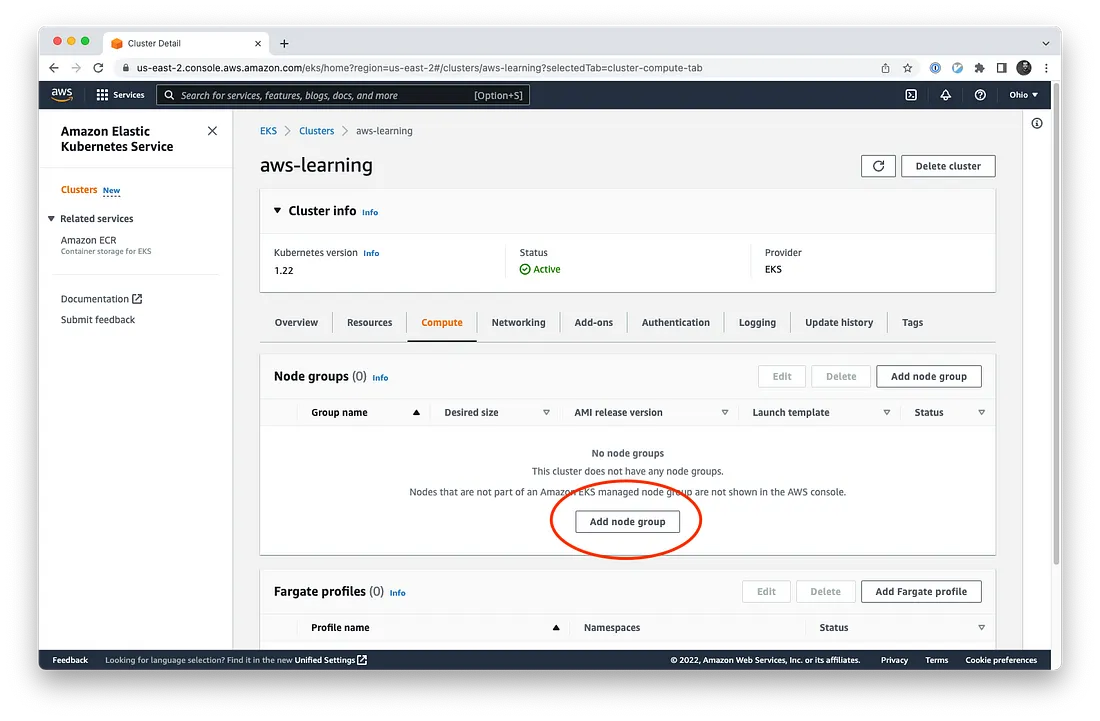Open the EKS breadcrumb link
Image resolution: width=1100 pixels, height=721 pixels.
268,131
